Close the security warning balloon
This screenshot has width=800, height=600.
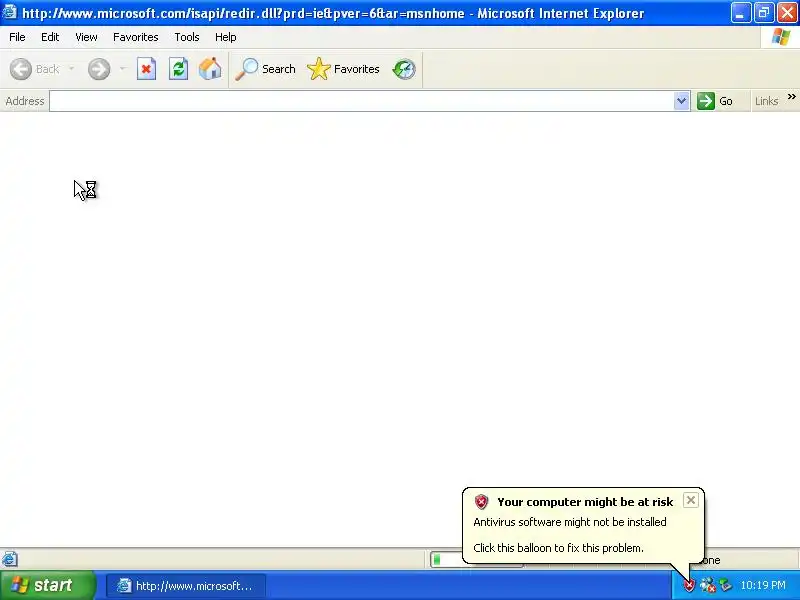click(x=691, y=501)
